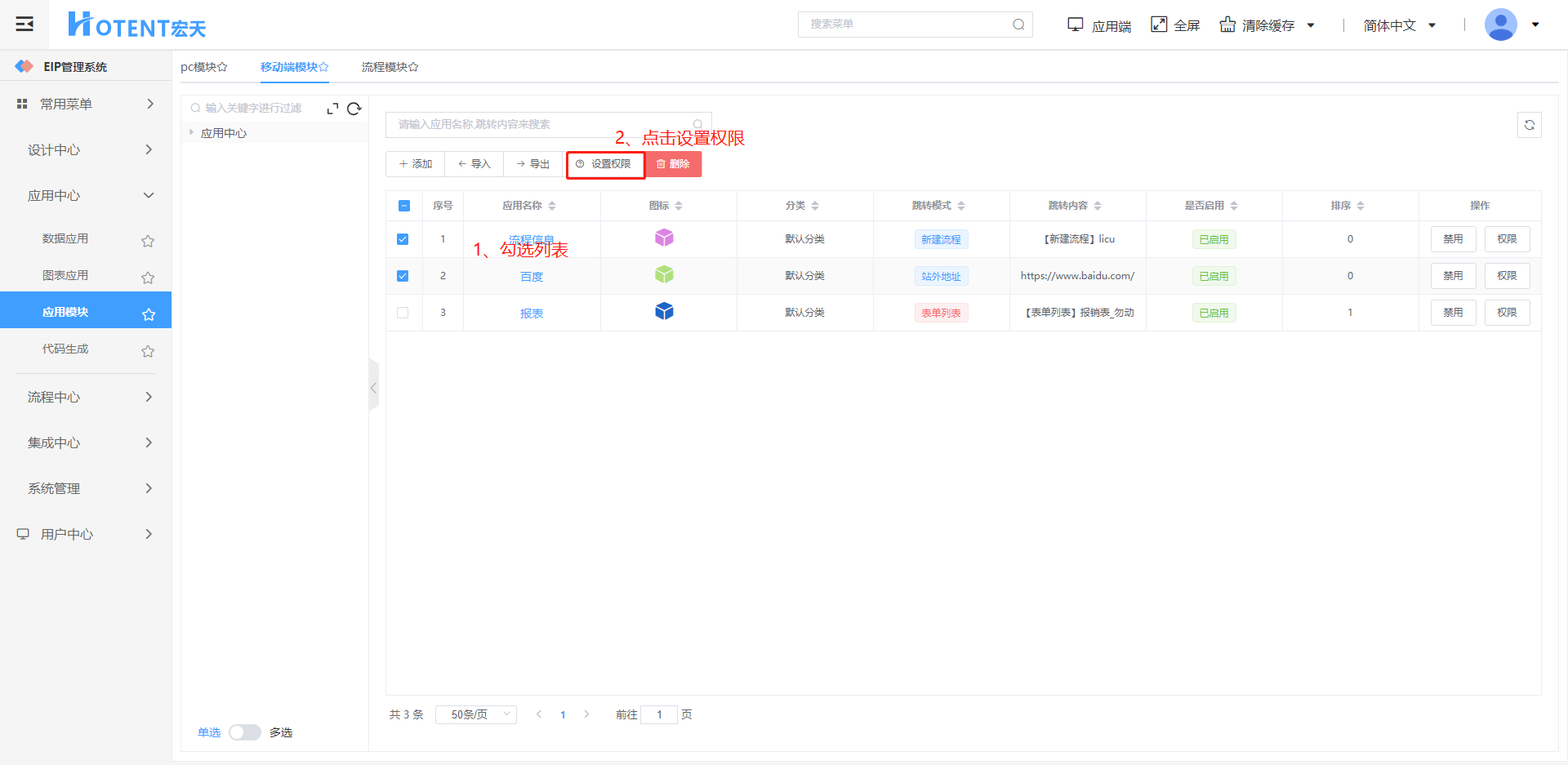Click the 全屏 fullscreen icon
This screenshot has width=1568, height=765.
point(1159,24)
